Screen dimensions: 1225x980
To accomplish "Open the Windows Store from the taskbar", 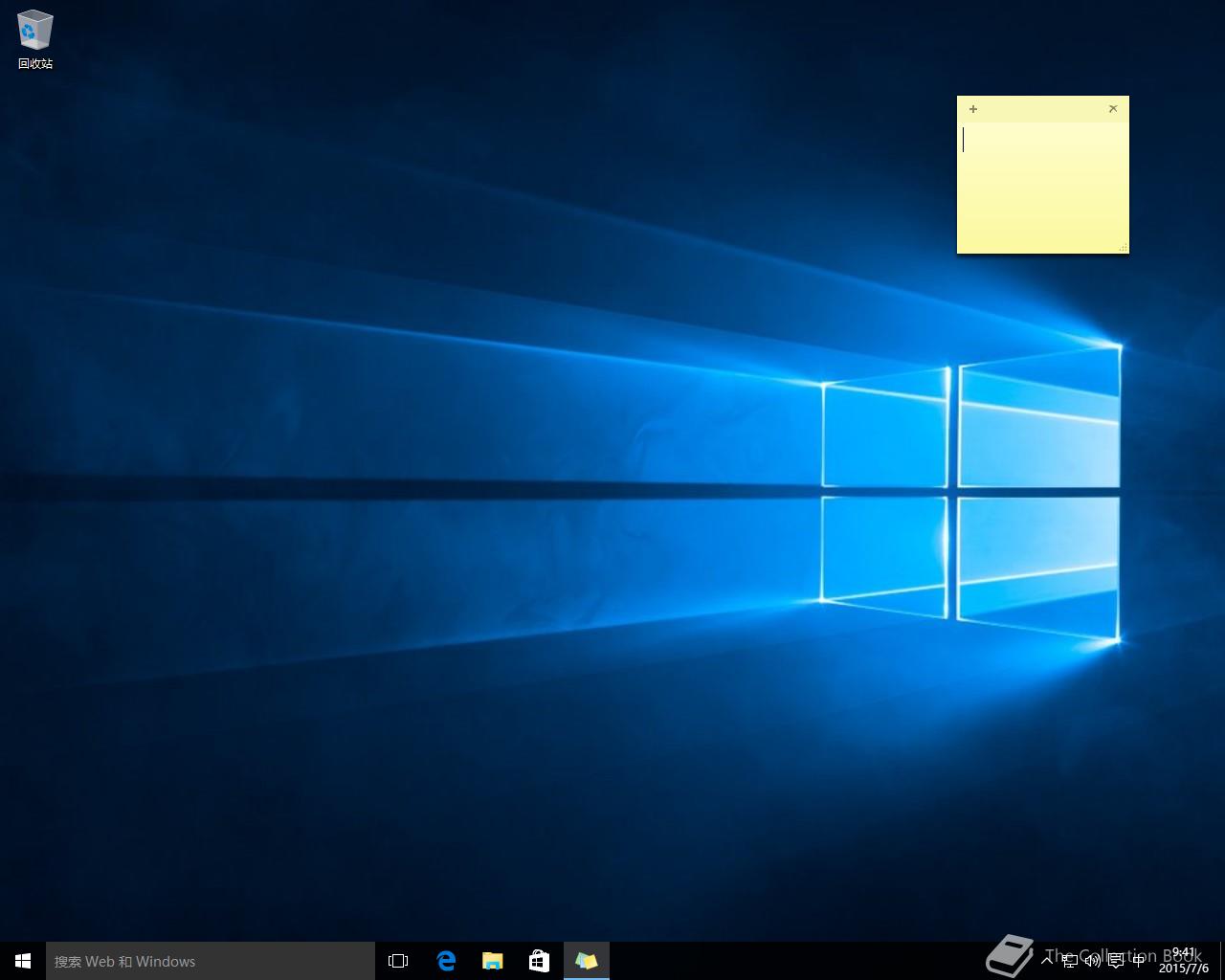I will click(x=539, y=961).
